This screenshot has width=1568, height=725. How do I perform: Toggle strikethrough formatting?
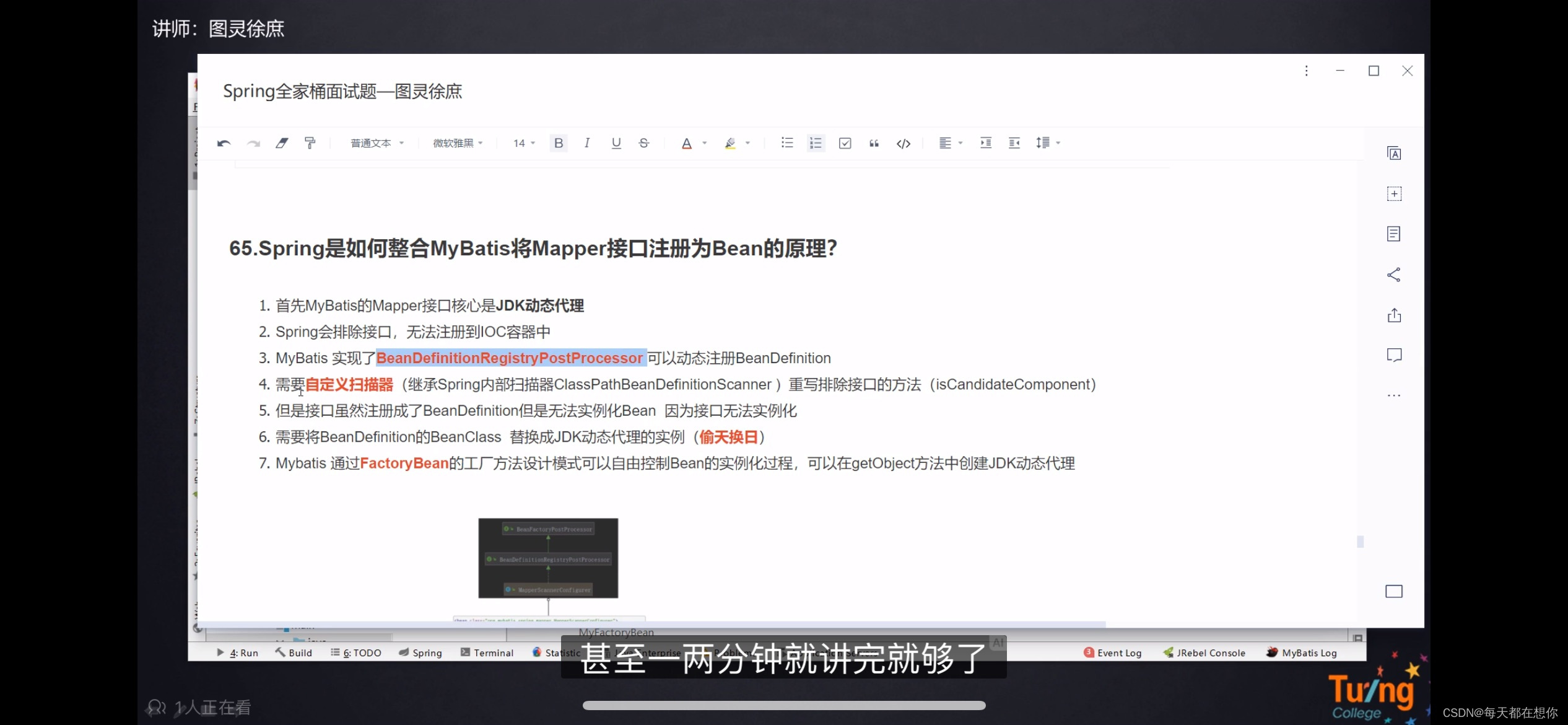(644, 143)
